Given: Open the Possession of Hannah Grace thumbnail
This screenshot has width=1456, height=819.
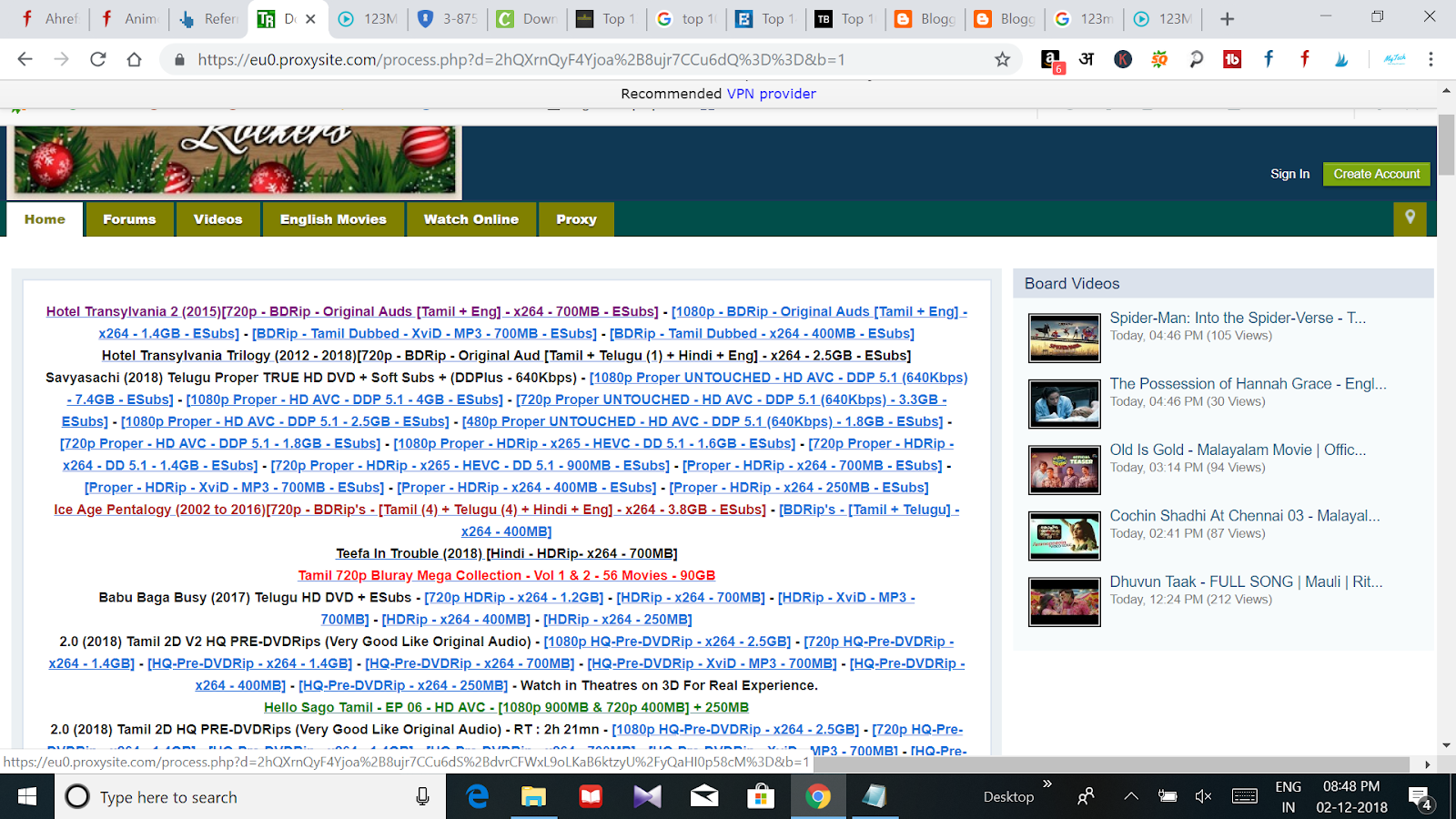Looking at the screenshot, I should tap(1065, 404).
